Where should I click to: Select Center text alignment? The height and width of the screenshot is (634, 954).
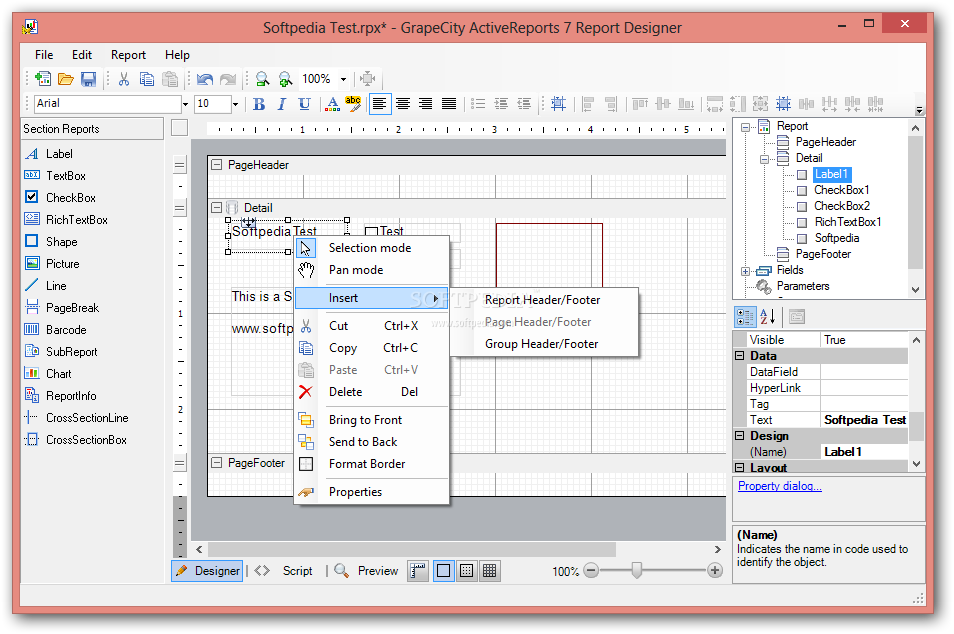(x=403, y=104)
